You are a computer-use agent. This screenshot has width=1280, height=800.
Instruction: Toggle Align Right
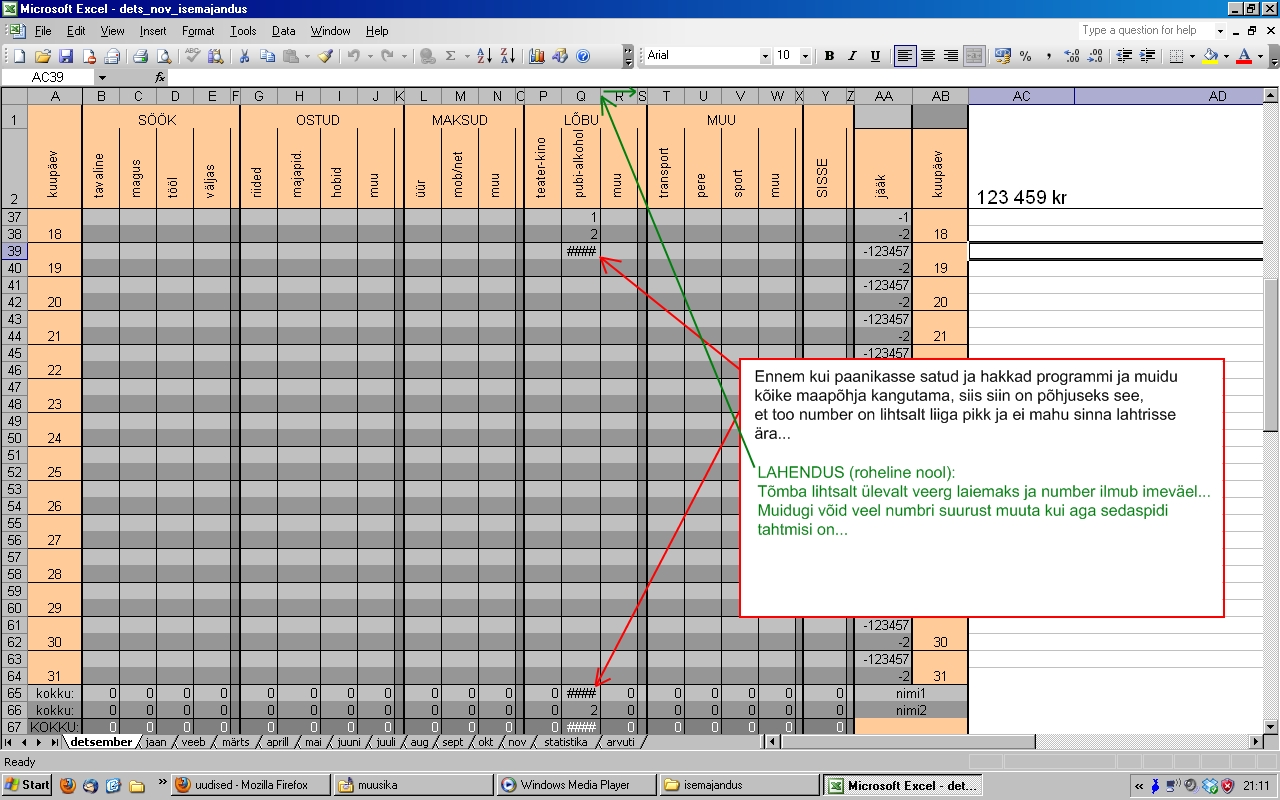(x=951, y=56)
